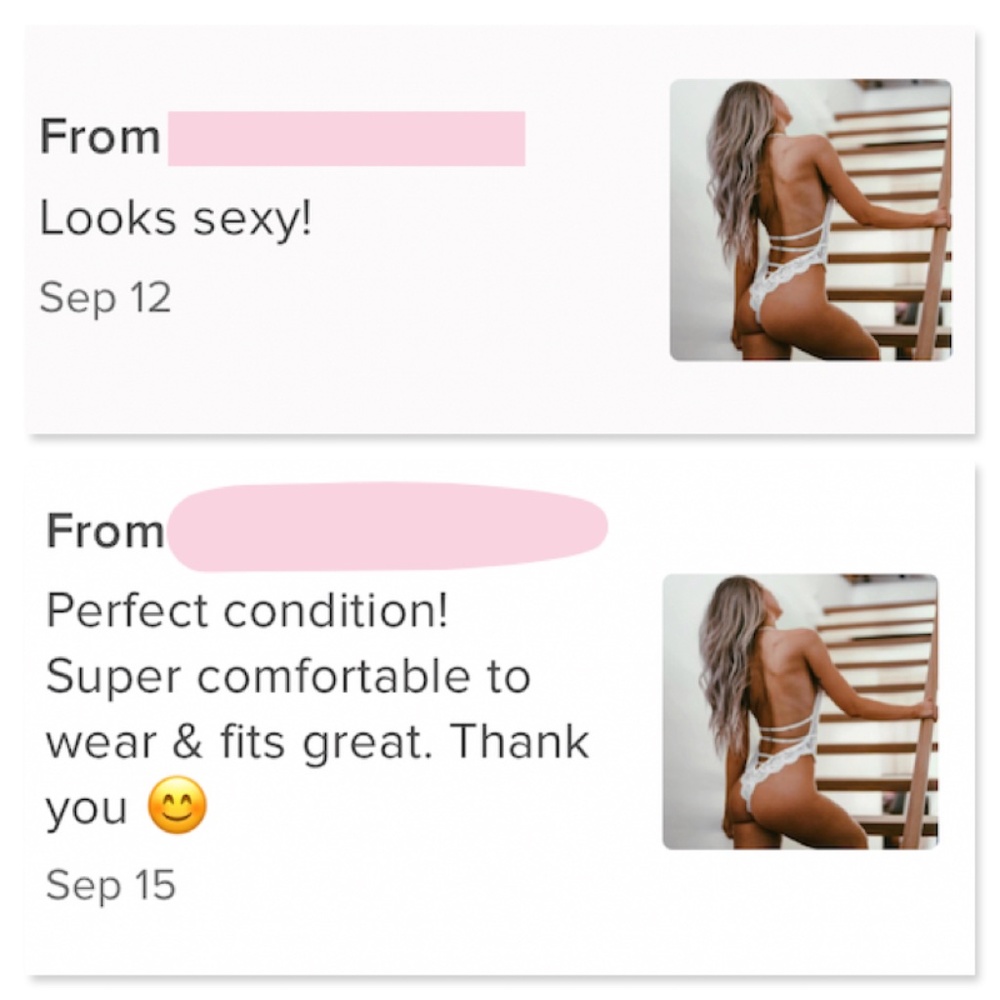Open the product thumbnail in the Sep 12 review

click(811, 220)
